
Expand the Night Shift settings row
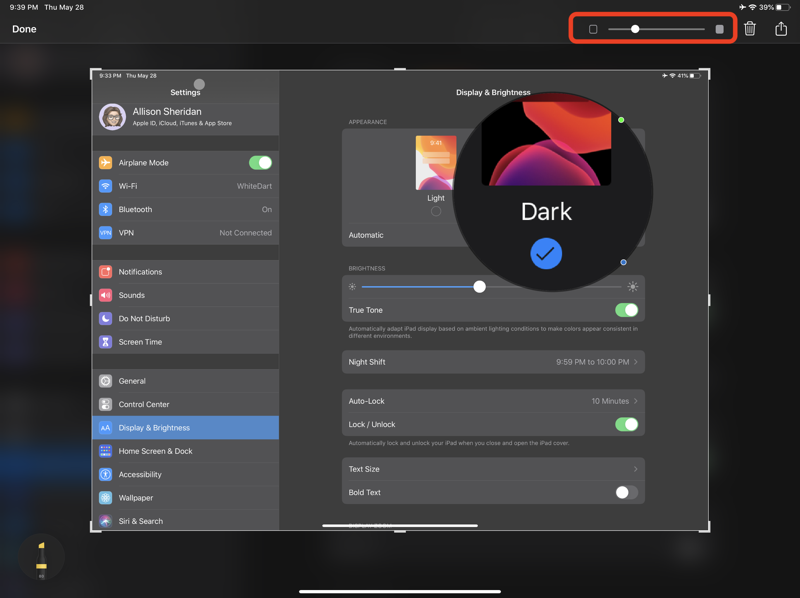click(x=493, y=362)
